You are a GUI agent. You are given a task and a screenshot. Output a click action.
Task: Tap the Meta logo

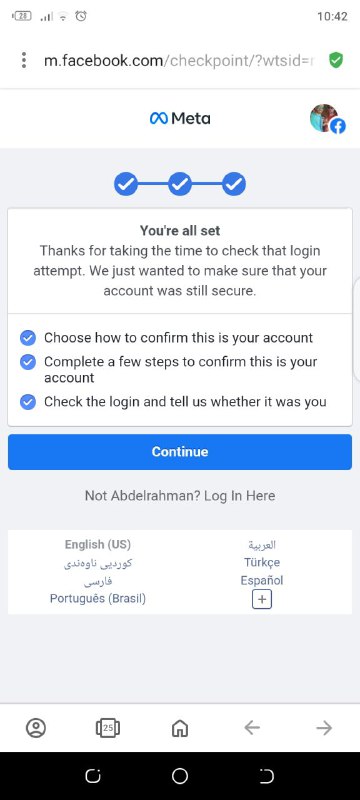[x=180, y=119]
